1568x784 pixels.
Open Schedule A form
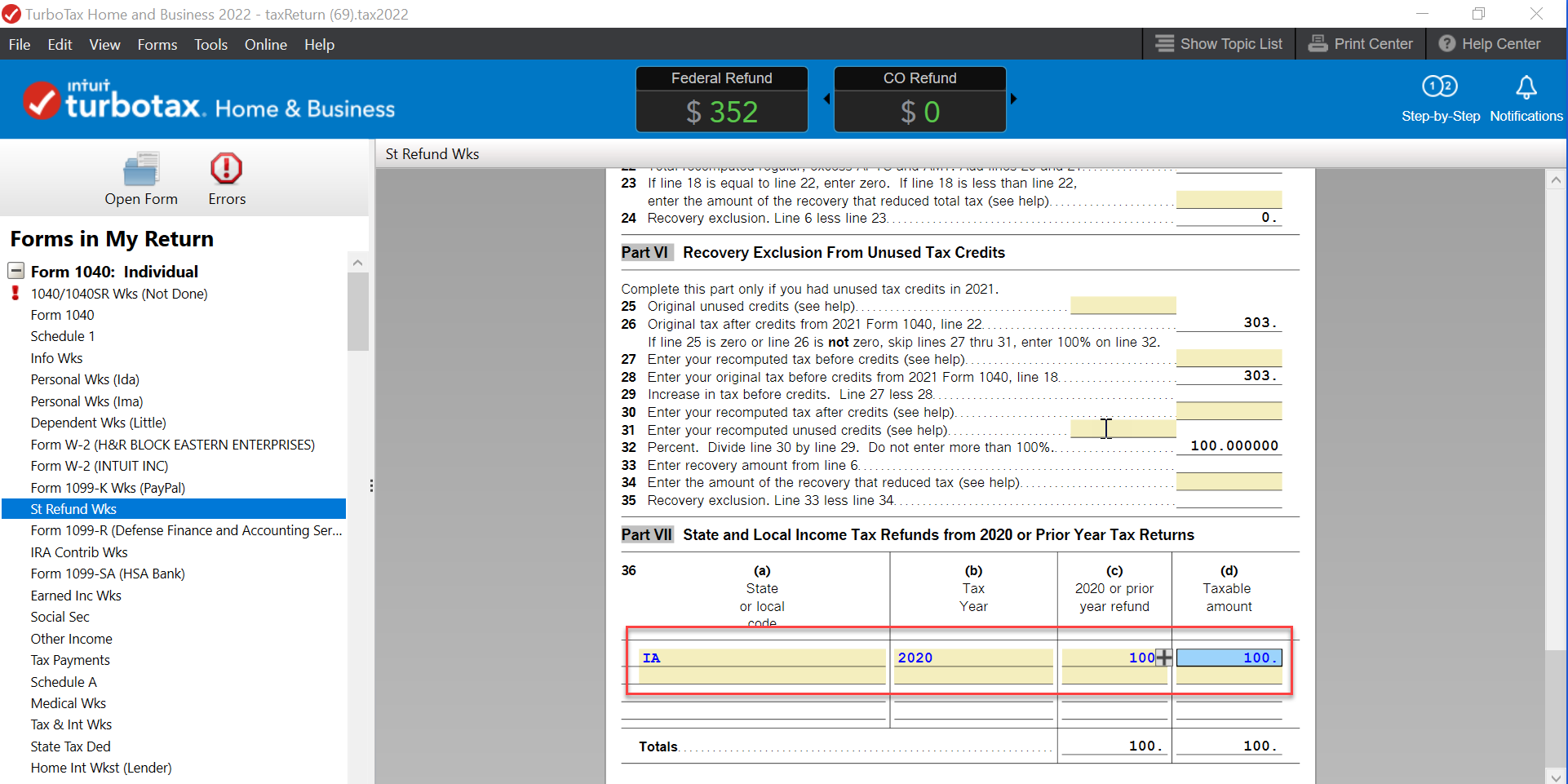64,682
